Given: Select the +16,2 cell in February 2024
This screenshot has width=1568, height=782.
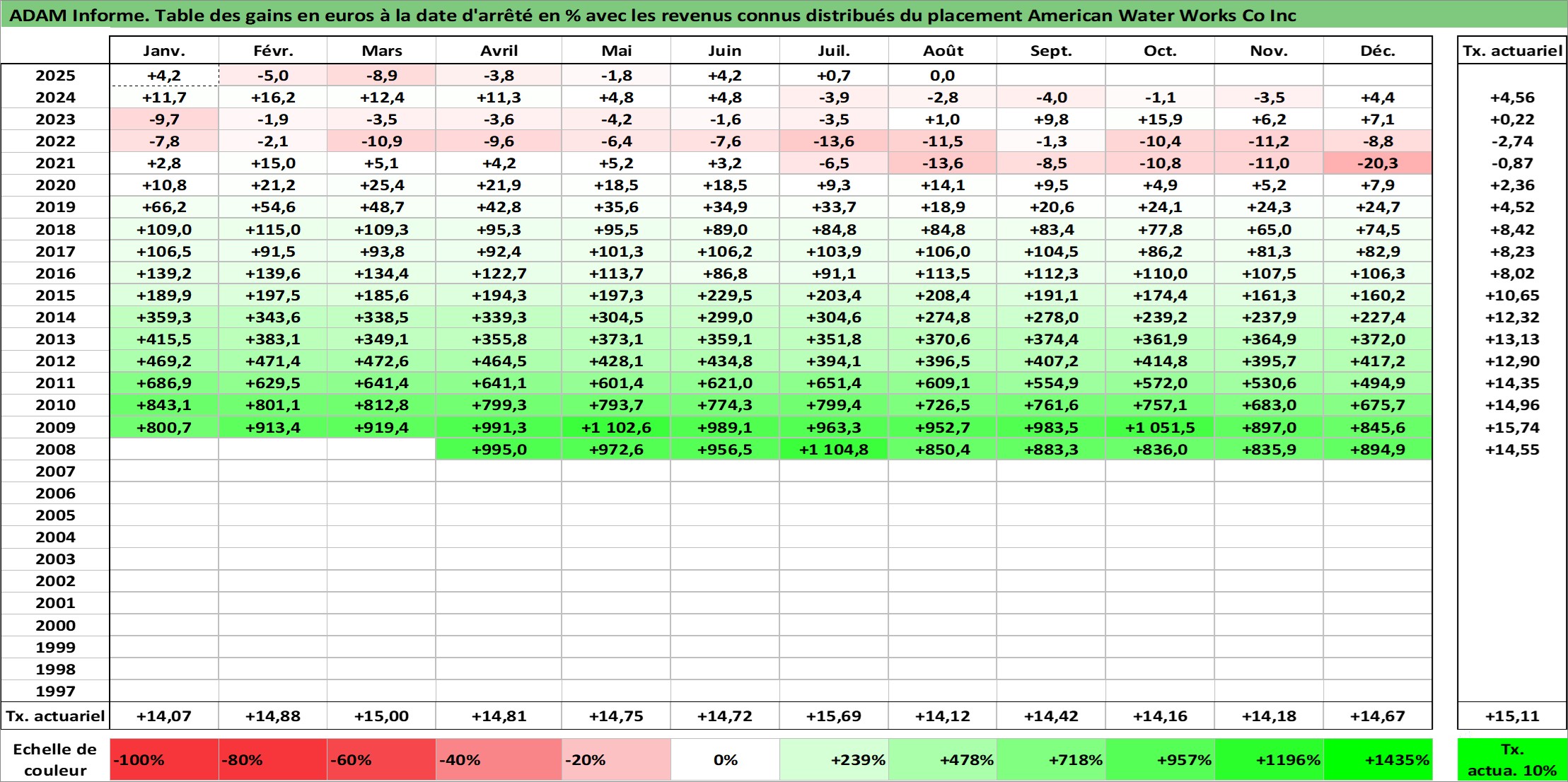Looking at the screenshot, I should pyautogui.click(x=273, y=98).
